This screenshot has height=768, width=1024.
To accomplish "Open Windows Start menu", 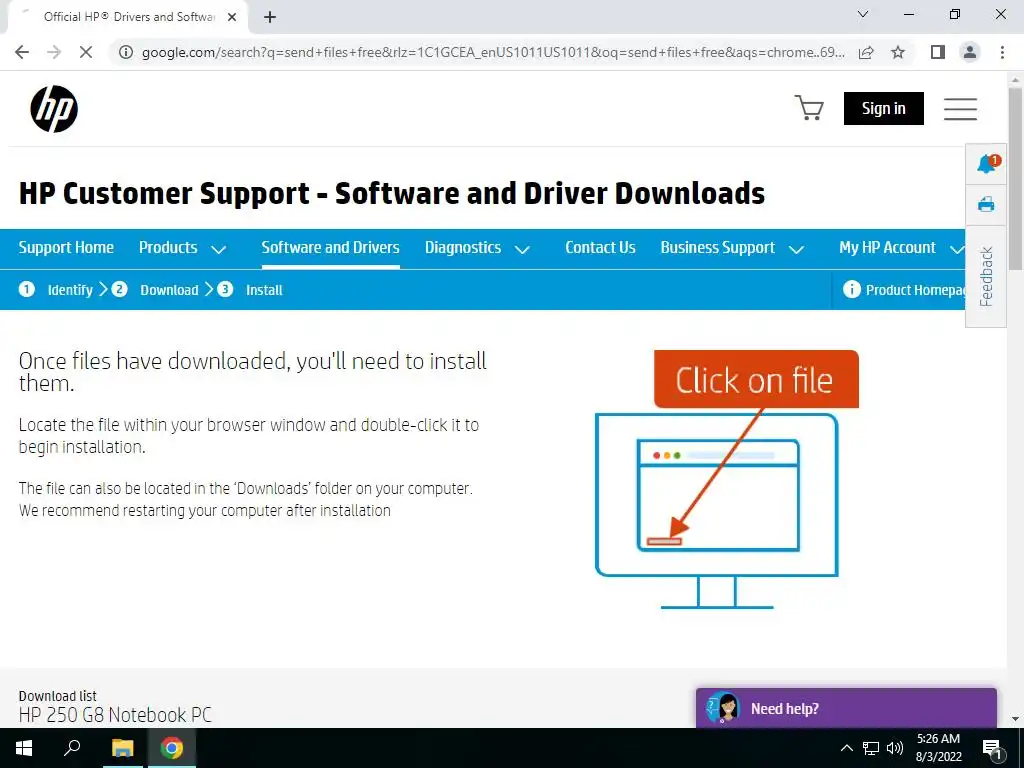I will [24, 748].
